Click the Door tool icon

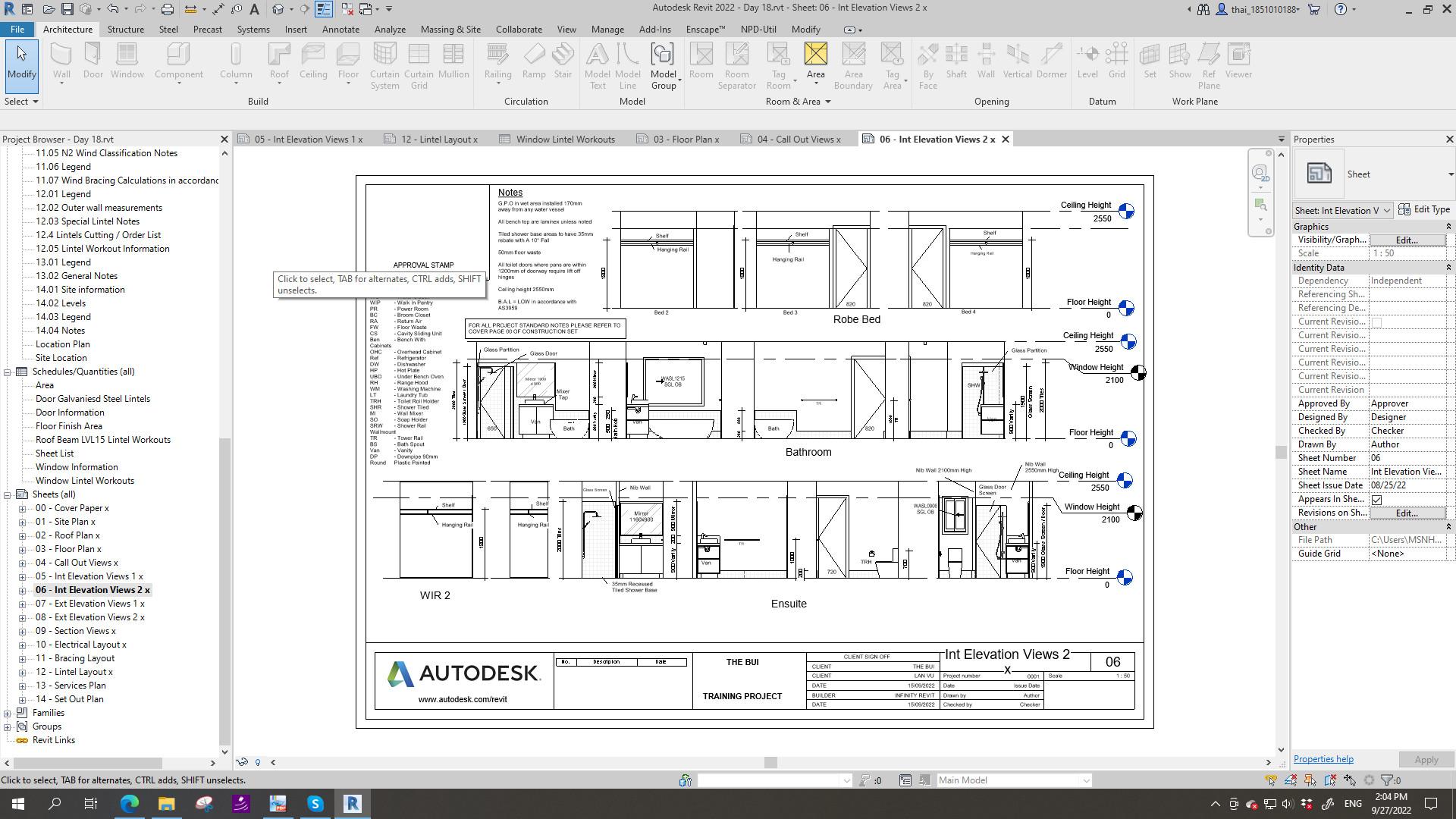click(93, 61)
